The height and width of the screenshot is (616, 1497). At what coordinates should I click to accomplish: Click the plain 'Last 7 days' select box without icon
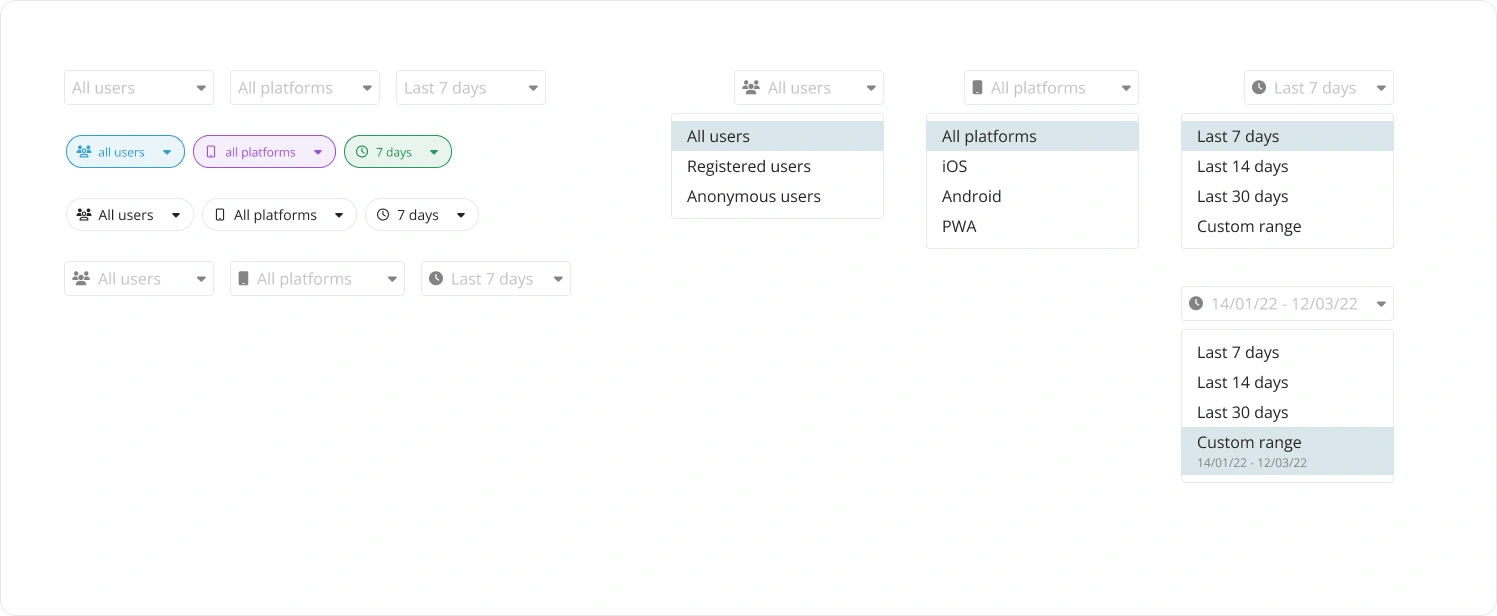click(x=470, y=88)
